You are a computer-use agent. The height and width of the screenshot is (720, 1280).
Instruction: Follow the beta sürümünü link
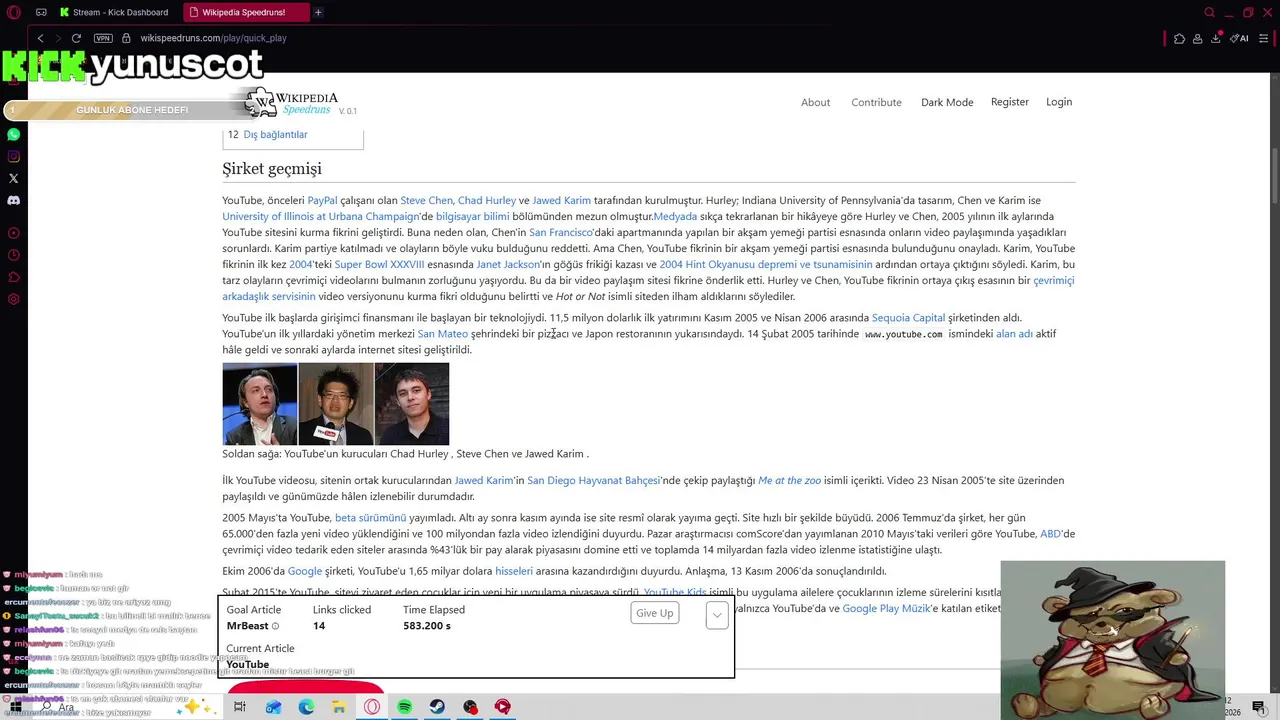[370, 518]
